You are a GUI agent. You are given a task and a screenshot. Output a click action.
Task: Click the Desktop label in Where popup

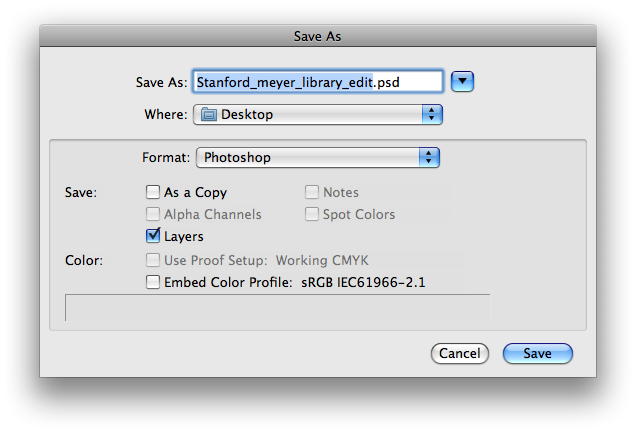[x=247, y=115]
